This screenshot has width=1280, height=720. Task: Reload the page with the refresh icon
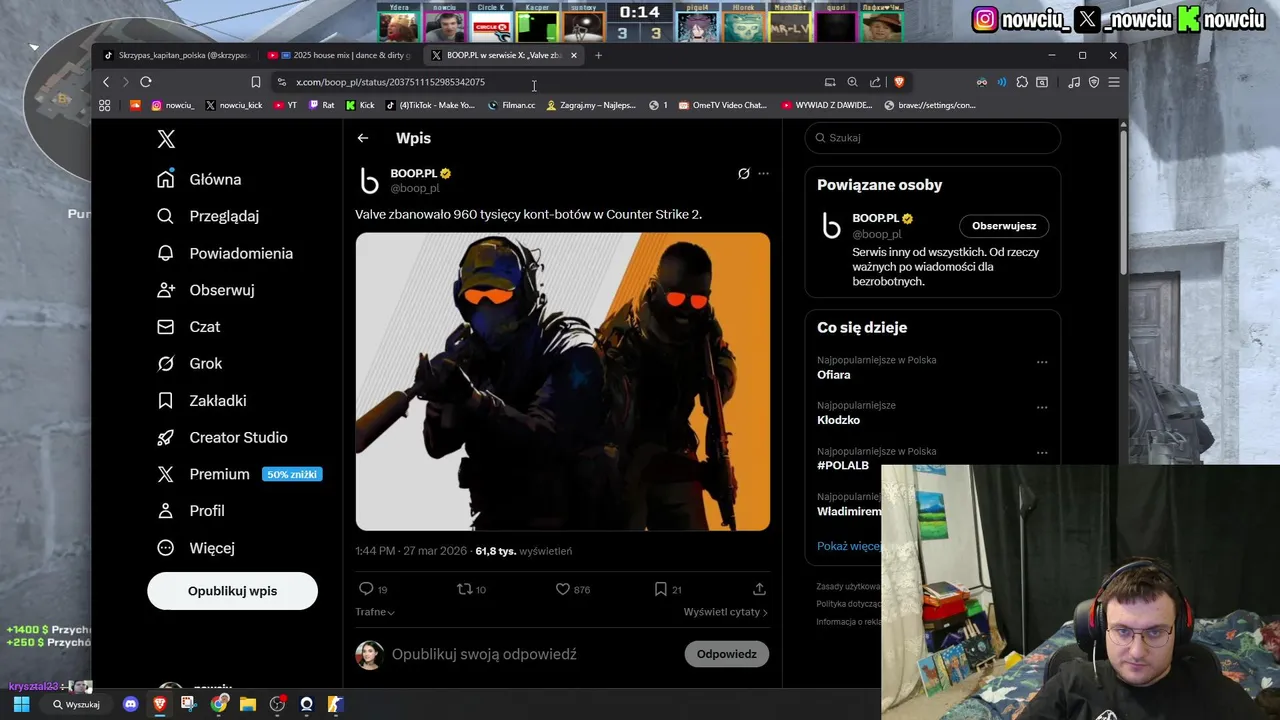tap(146, 82)
